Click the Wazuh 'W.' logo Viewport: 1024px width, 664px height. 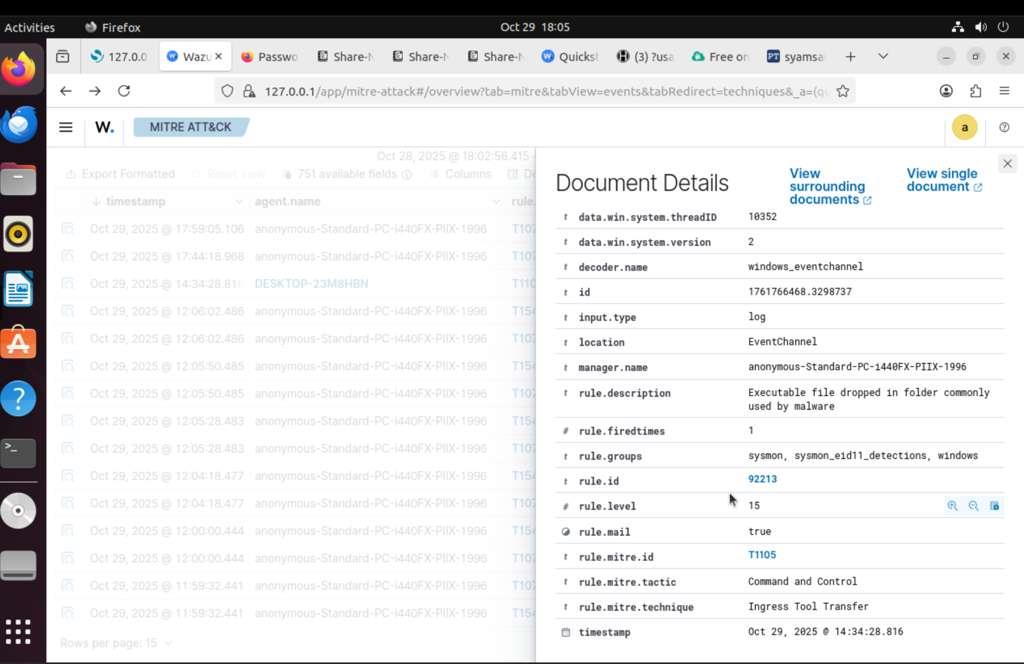(104, 127)
